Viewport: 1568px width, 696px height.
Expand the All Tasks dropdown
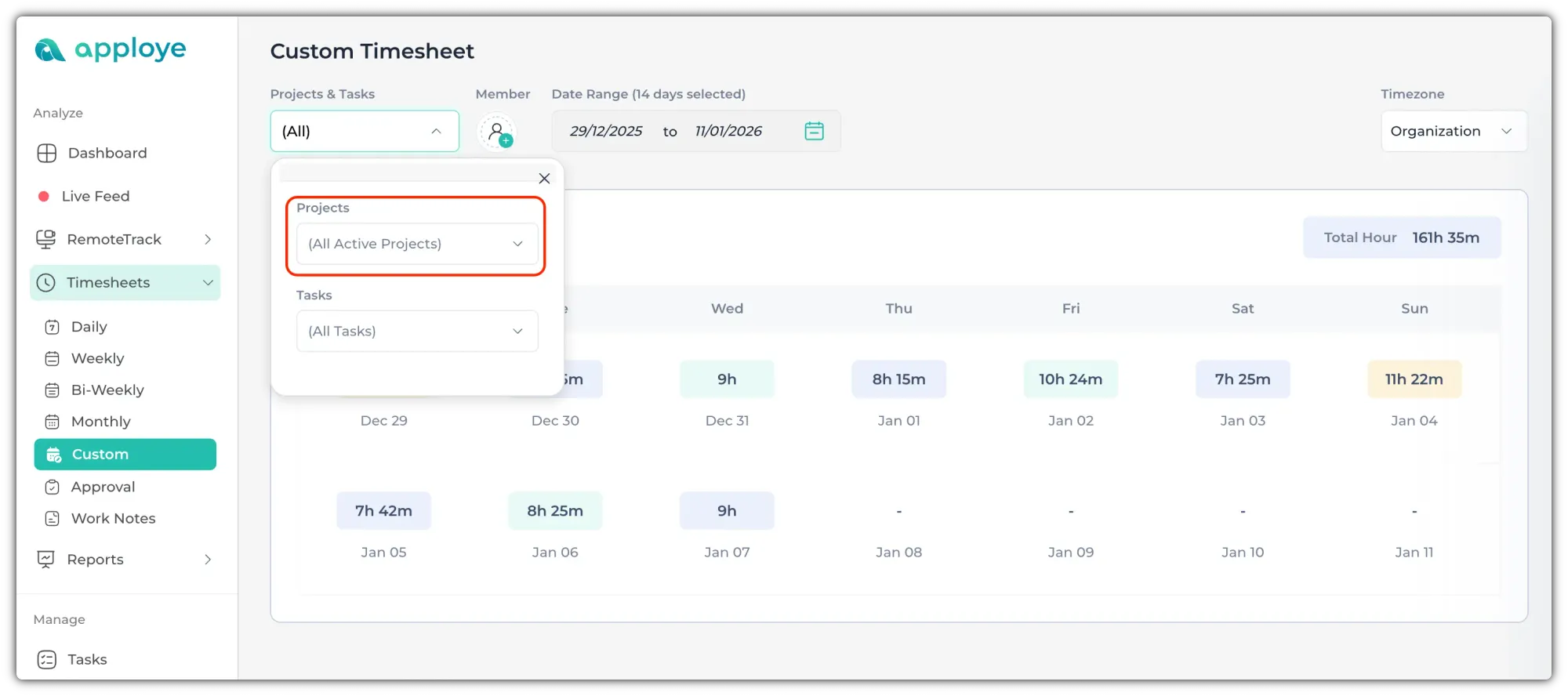[x=417, y=332]
